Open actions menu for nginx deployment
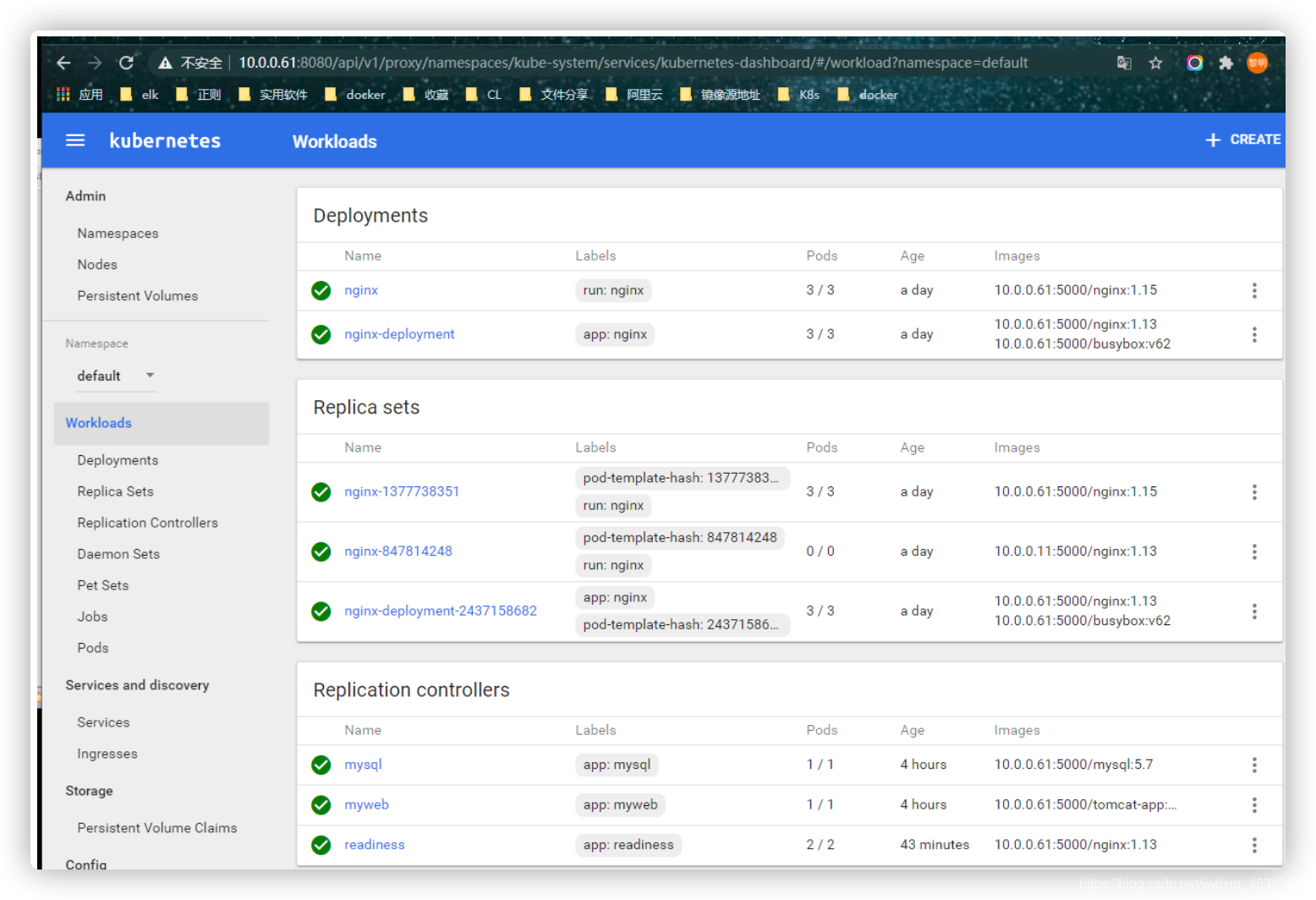Image resolution: width=1316 pixels, height=900 pixels. tap(1254, 290)
